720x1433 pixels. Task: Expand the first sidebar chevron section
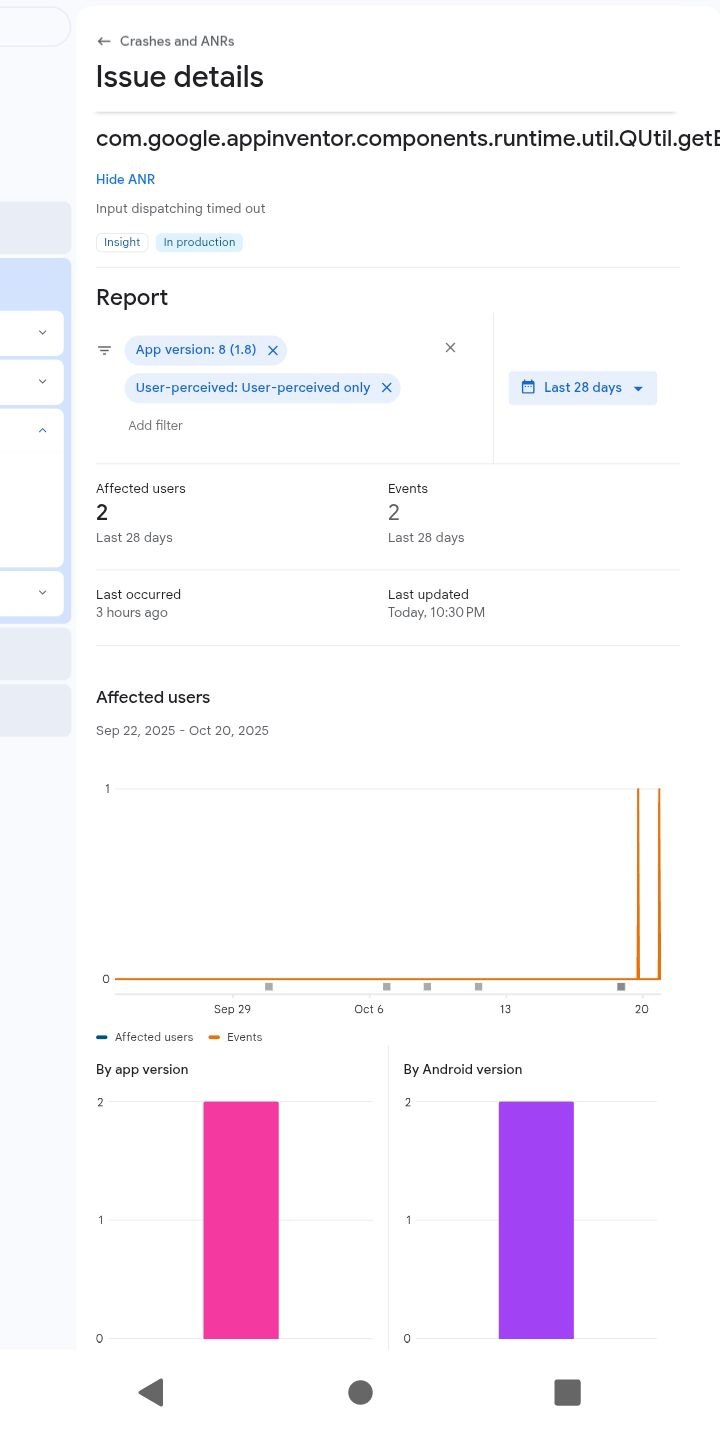42,332
